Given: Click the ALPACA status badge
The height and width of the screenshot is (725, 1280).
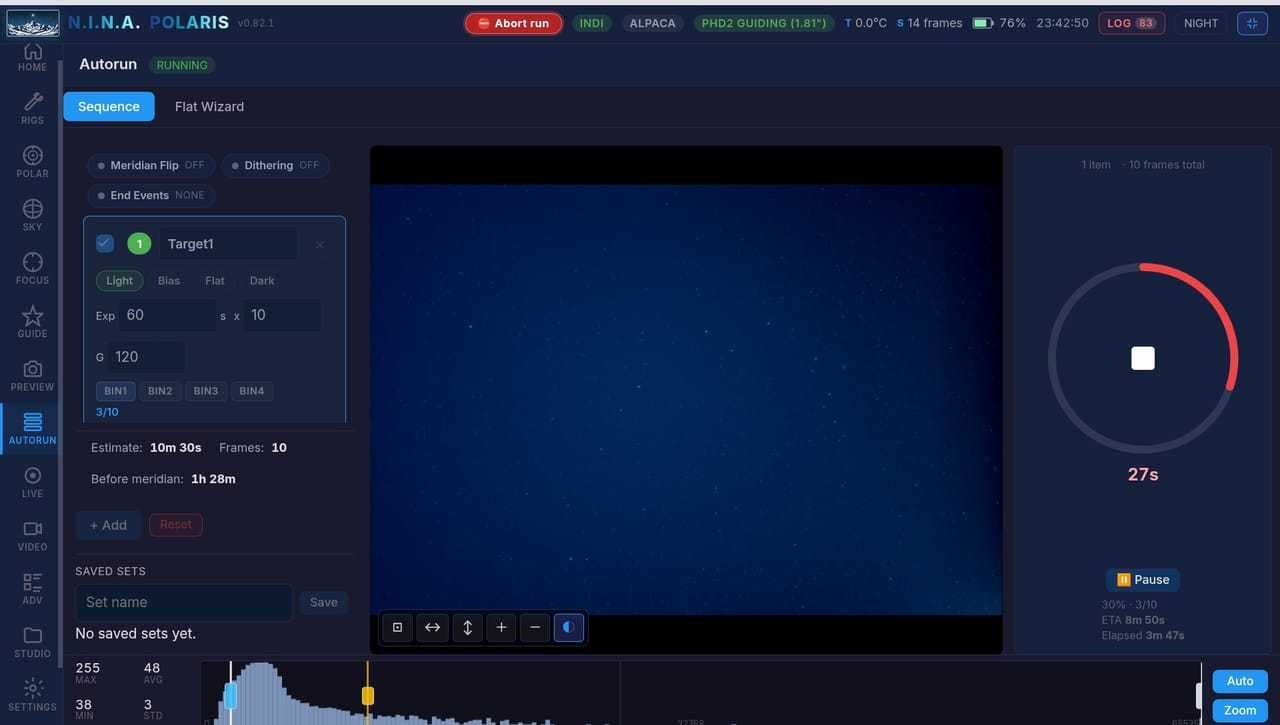Looking at the screenshot, I should (652, 23).
